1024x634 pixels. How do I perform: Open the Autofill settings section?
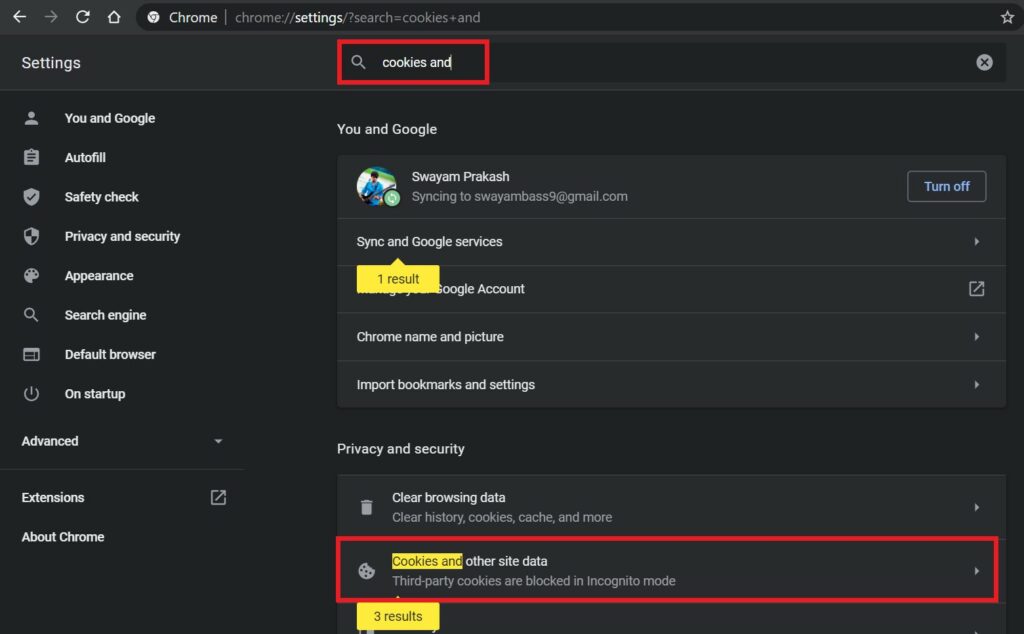(x=85, y=157)
